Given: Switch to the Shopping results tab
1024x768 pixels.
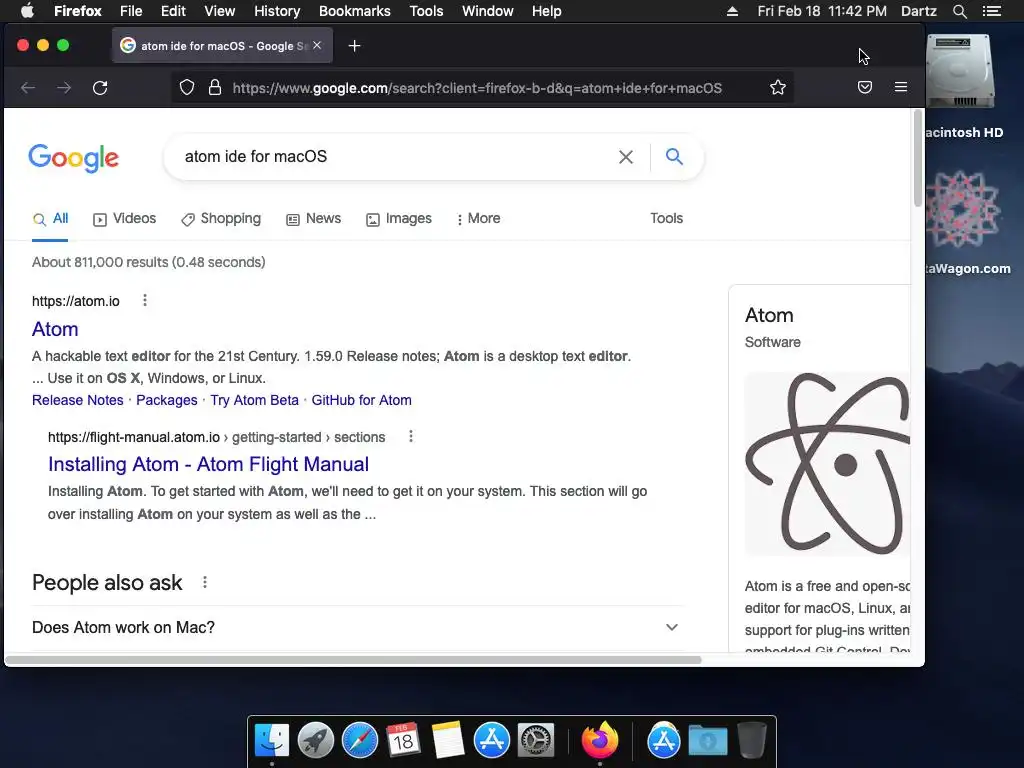Looking at the screenshot, I should pos(221,219).
